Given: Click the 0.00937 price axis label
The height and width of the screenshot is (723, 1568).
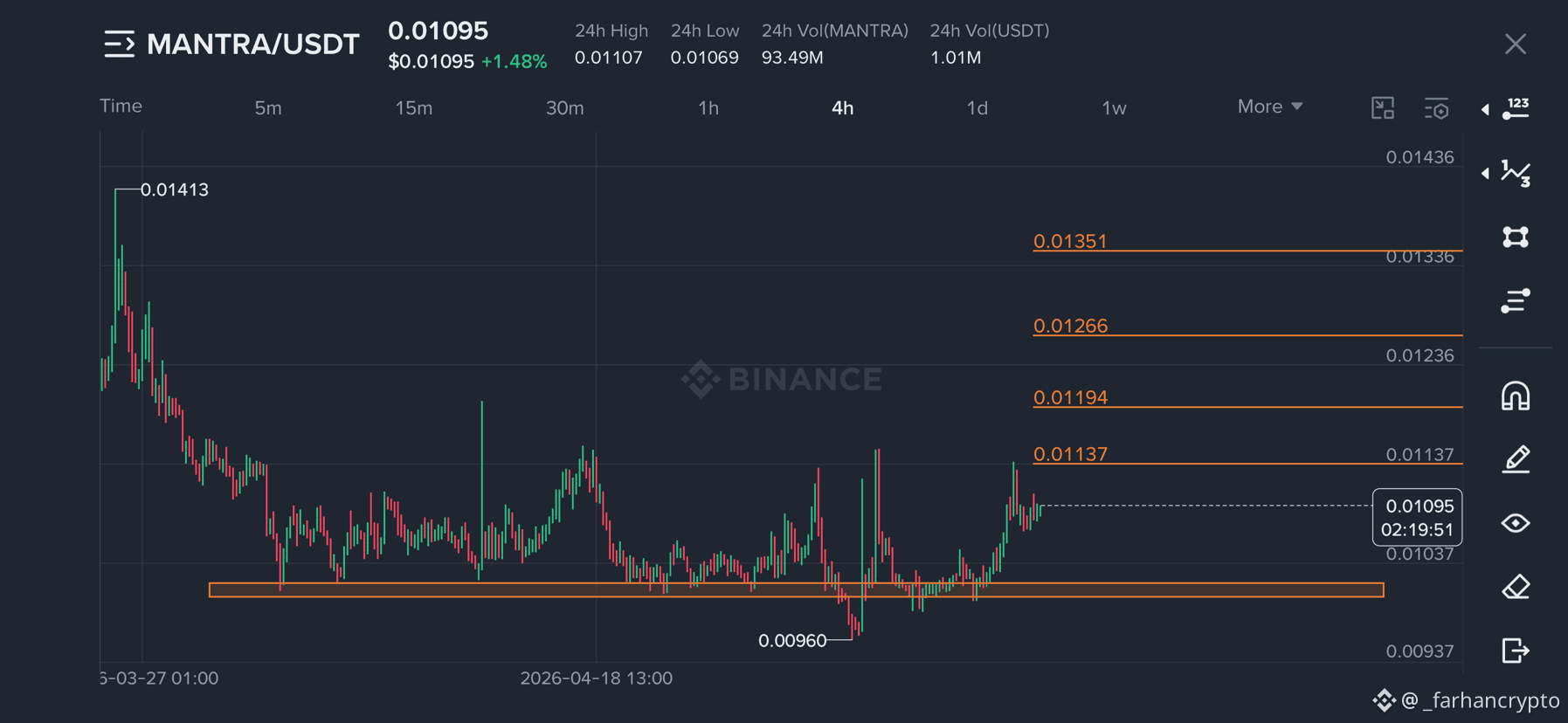Looking at the screenshot, I should click(1420, 651).
